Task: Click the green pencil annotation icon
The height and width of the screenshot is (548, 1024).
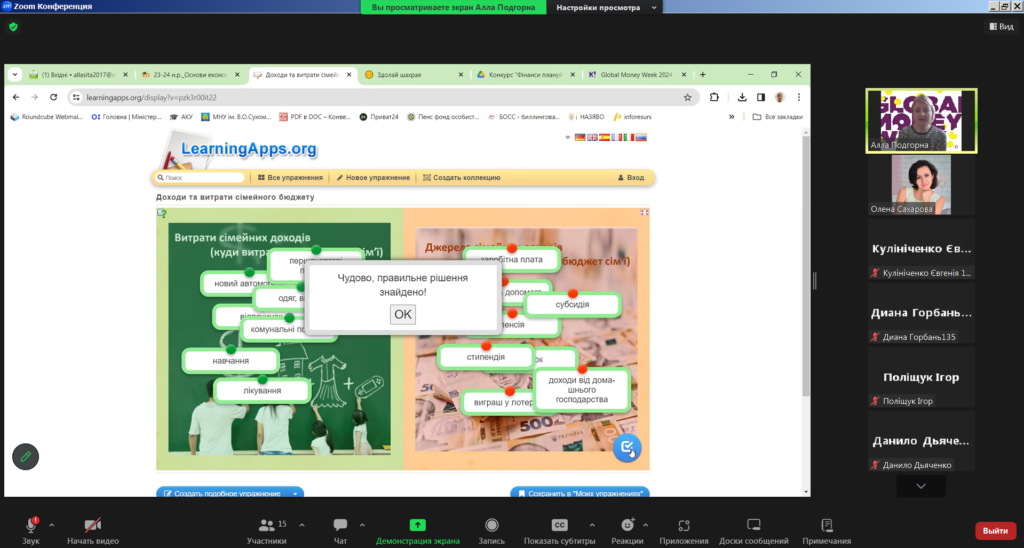Action: pos(25,457)
